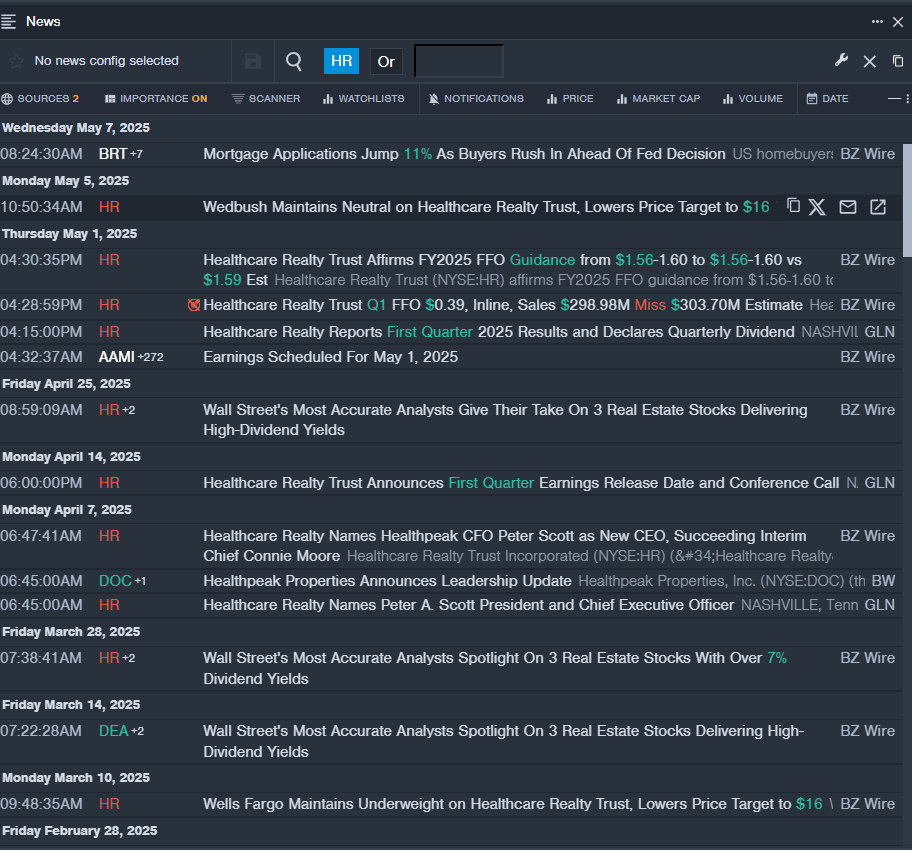
Task: Open March 14 Wall Street's Most Accurate Analysts headline
Action: click(x=504, y=741)
